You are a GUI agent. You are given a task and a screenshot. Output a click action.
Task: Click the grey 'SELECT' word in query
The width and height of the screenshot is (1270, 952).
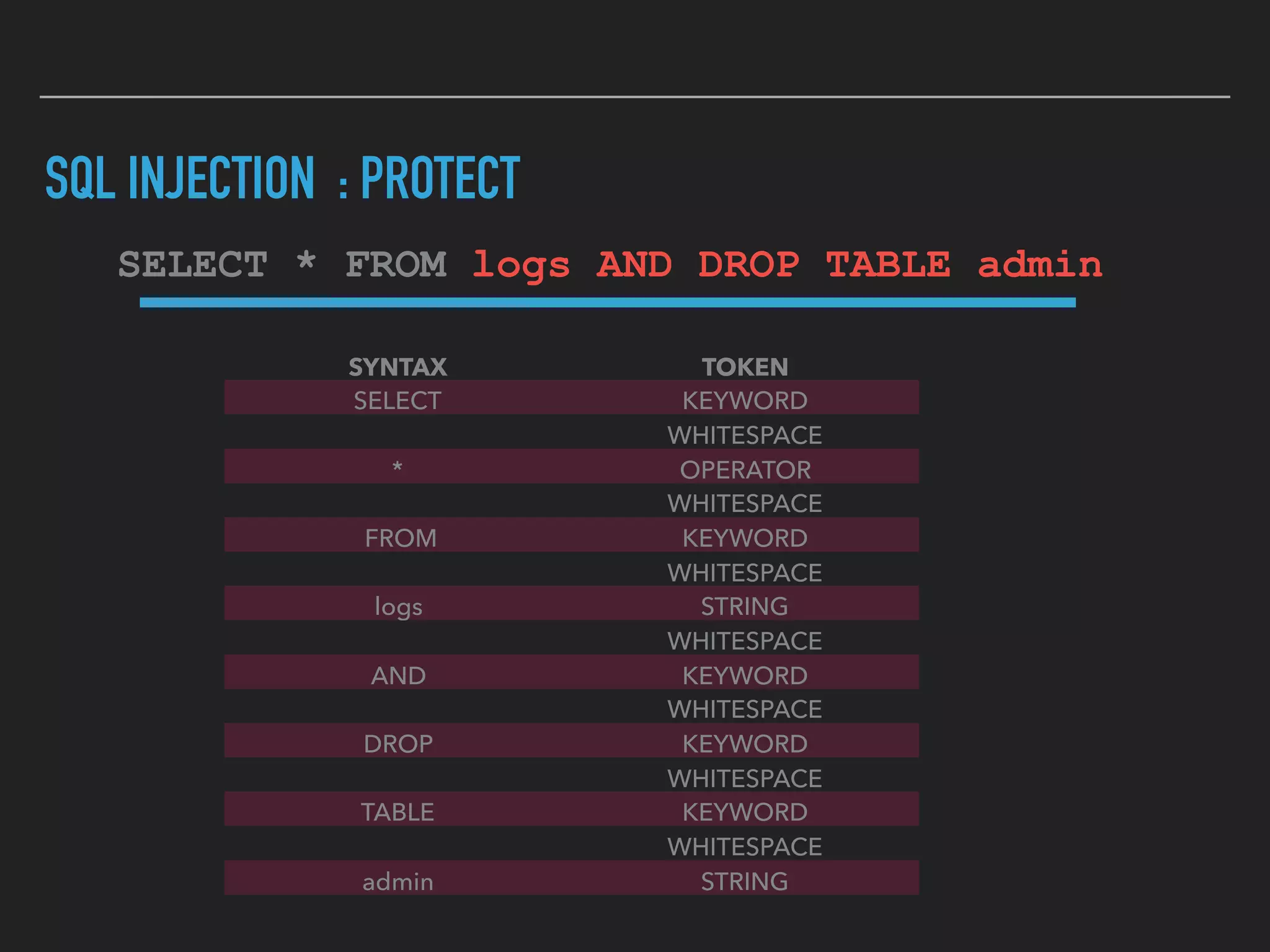(x=193, y=265)
